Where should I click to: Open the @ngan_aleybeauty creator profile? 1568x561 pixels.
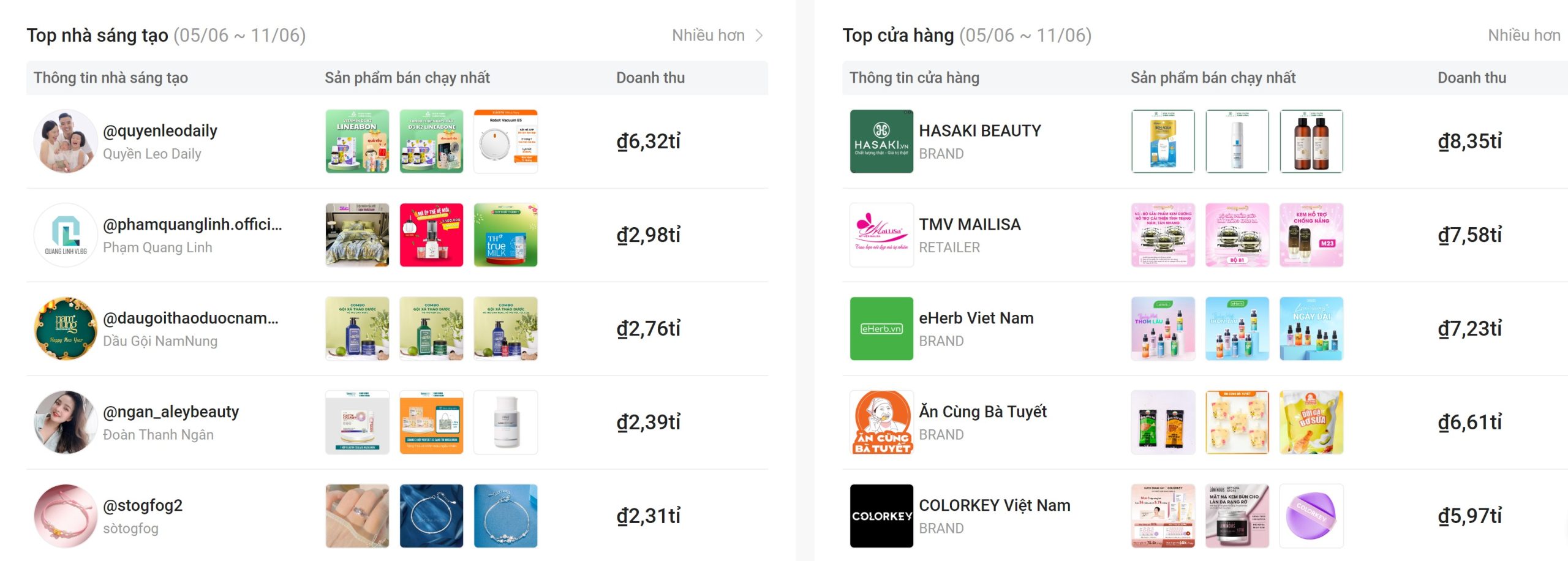pyautogui.click(x=171, y=412)
